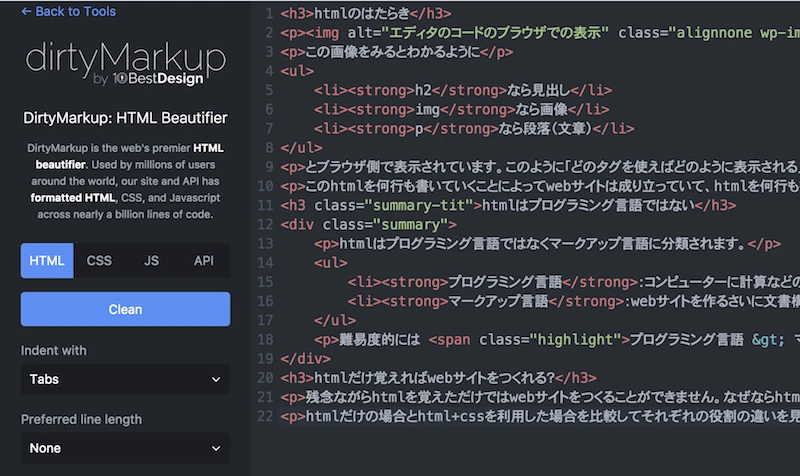
Task: Click line number 12 in editor gutter
Action: (x=265, y=224)
